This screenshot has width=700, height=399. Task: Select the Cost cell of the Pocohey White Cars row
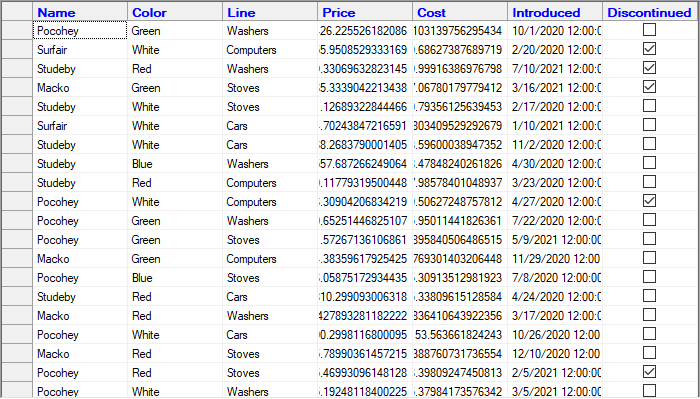pyautogui.click(x=460, y=335)
